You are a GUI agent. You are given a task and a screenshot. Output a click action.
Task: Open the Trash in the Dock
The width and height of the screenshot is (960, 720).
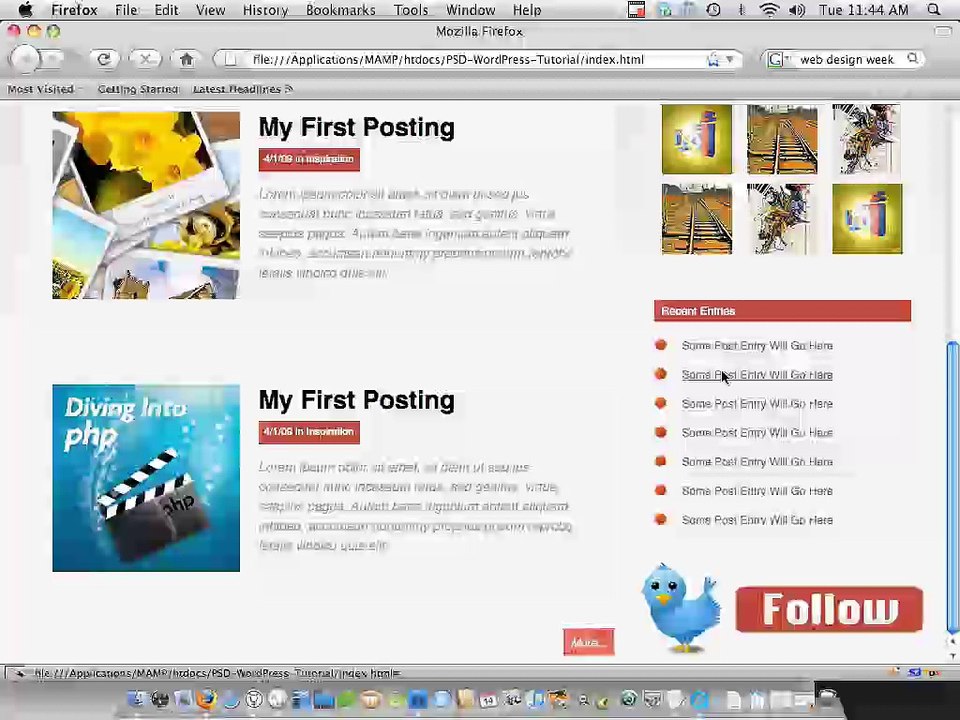point(828,699)
